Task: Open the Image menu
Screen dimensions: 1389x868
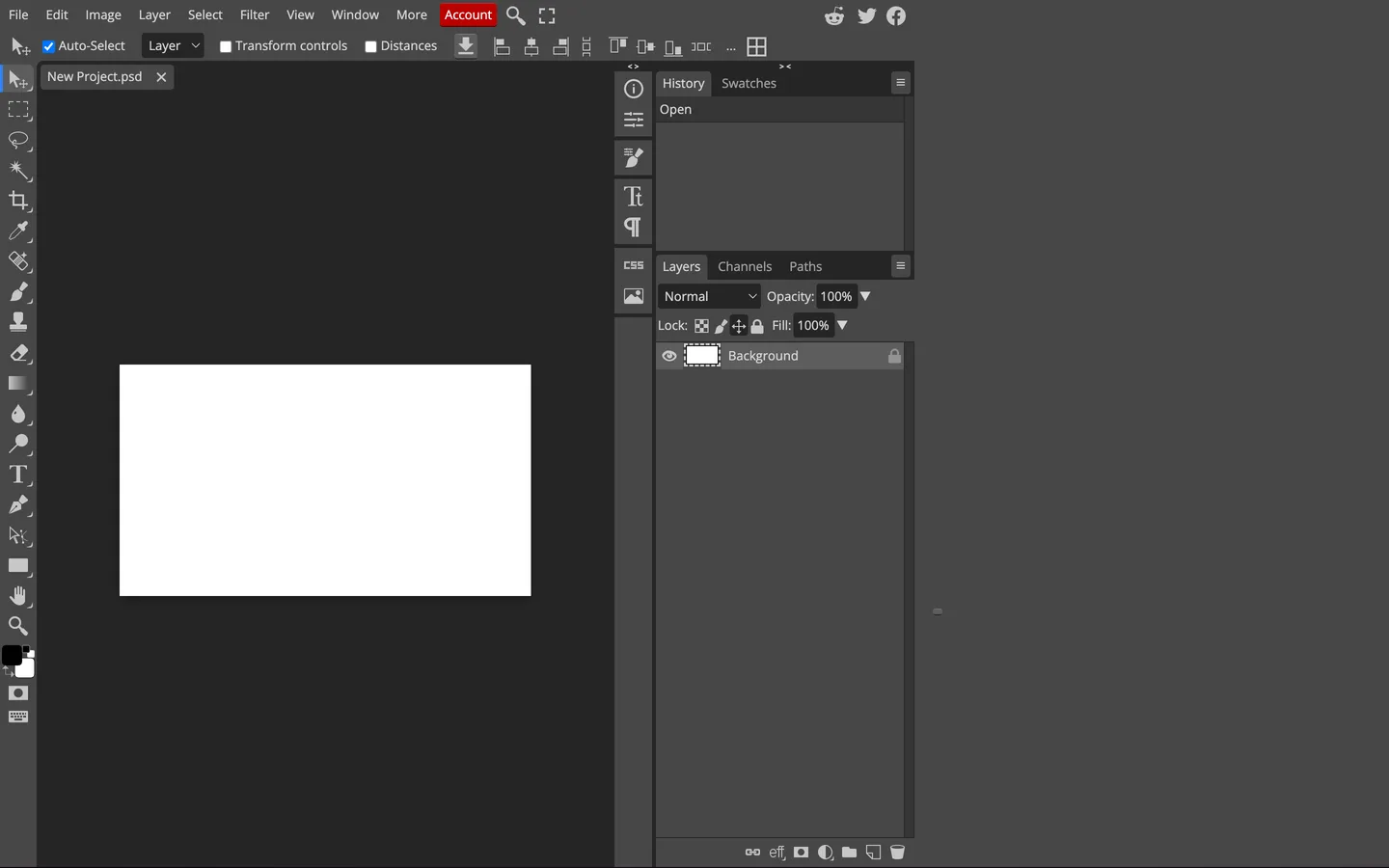Action: tap(103, 15)
